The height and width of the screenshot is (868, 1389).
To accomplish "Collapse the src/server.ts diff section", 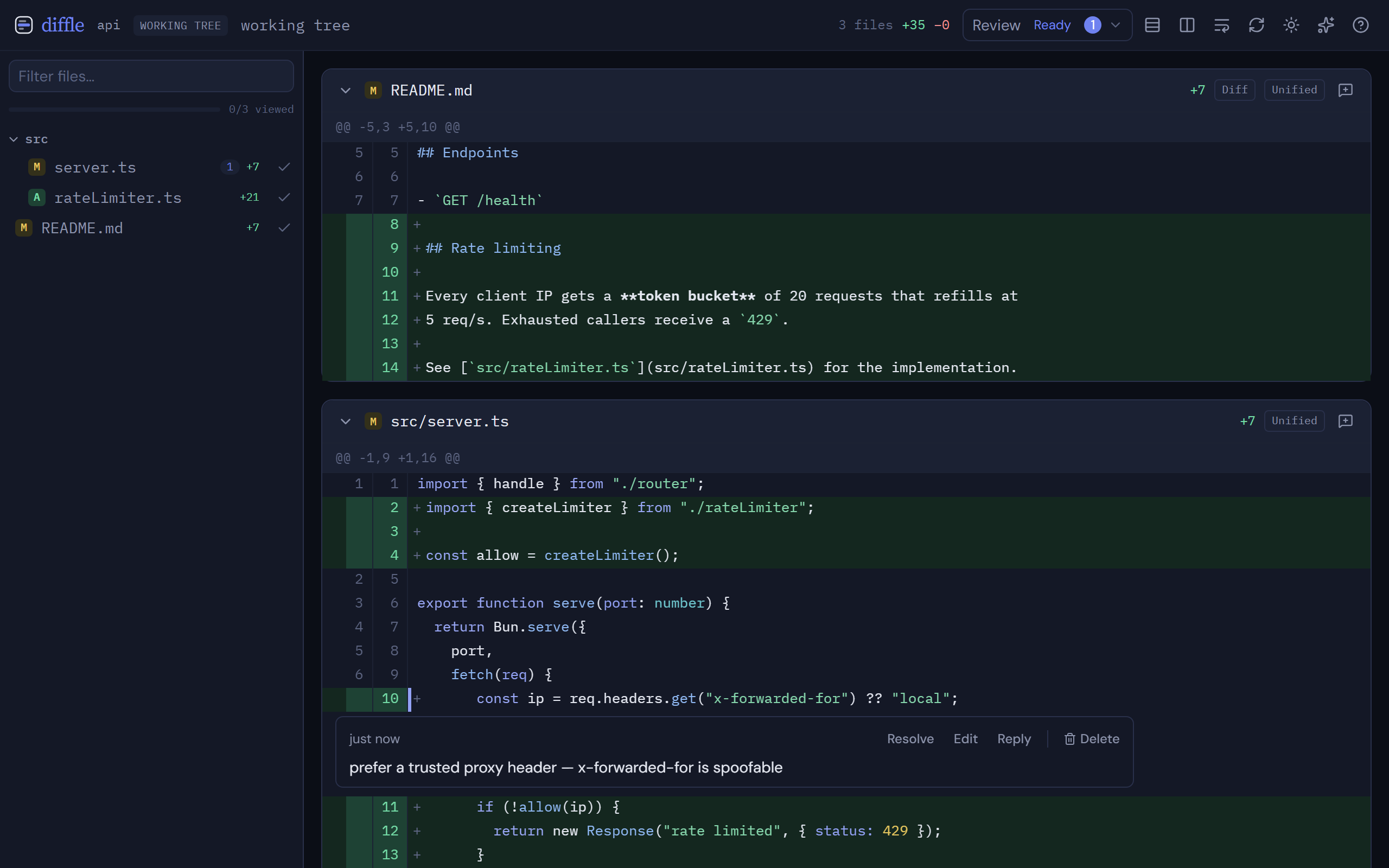I will coord(346,422).
